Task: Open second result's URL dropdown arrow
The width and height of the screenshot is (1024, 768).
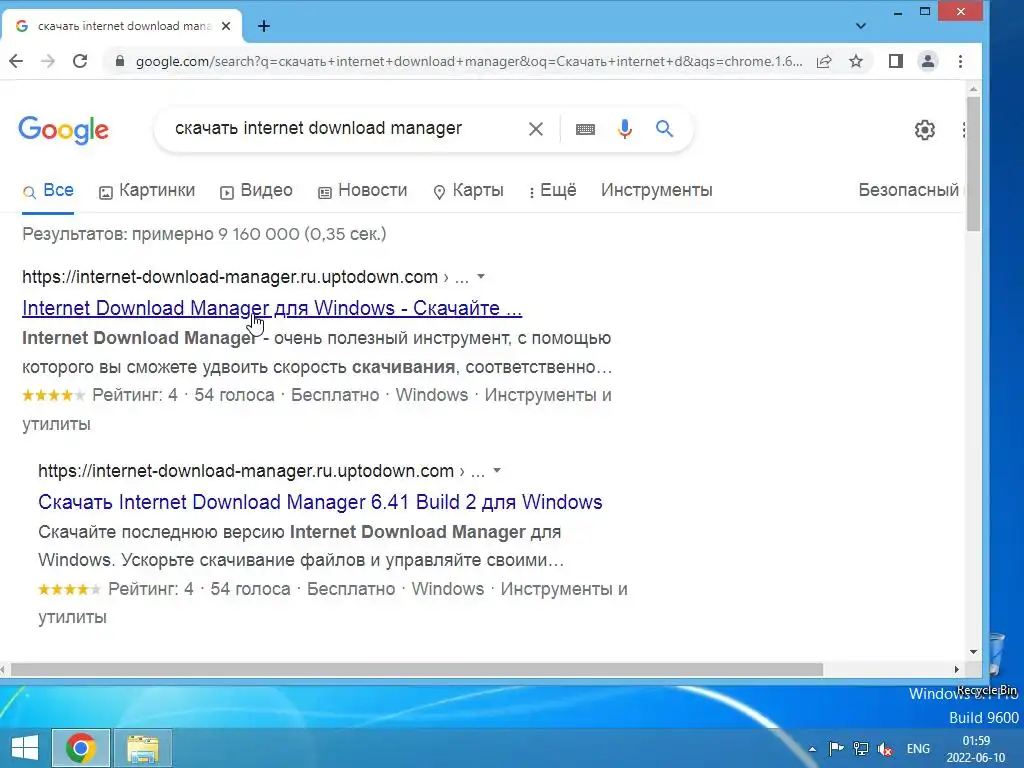Action: click(x=497, y=470)
